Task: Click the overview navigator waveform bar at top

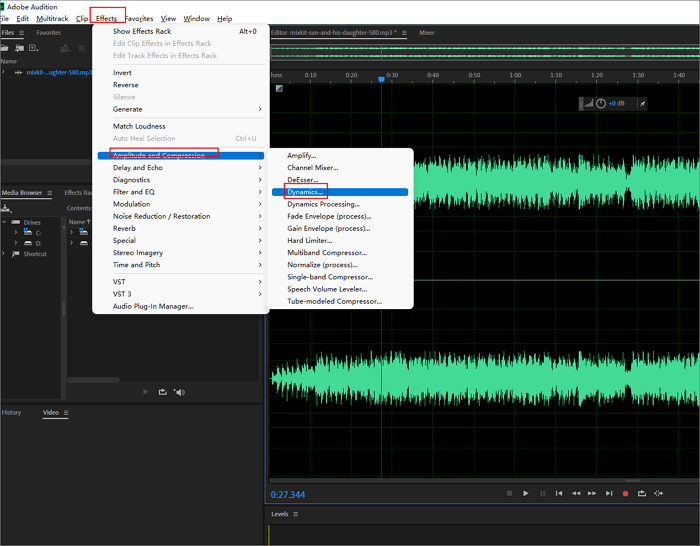Action: click(485, 51)
